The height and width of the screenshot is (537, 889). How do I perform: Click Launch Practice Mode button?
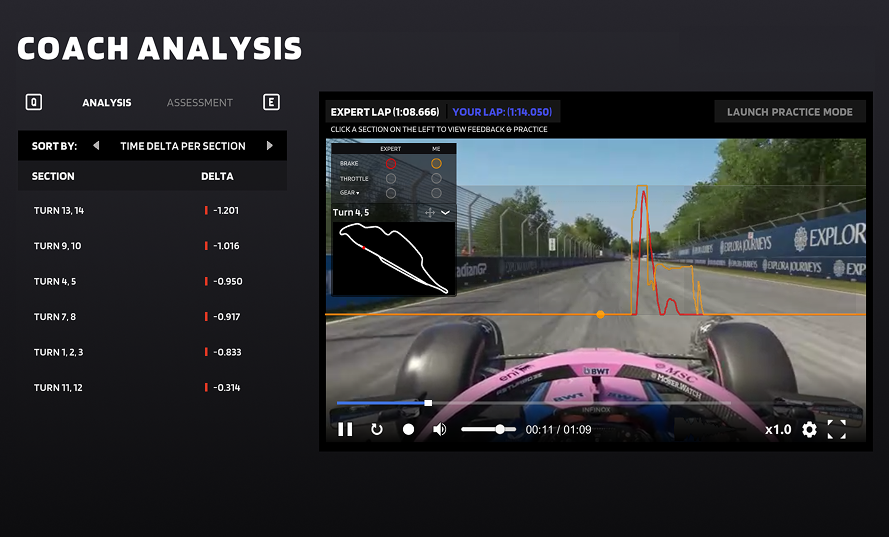[x=789, y=112]
